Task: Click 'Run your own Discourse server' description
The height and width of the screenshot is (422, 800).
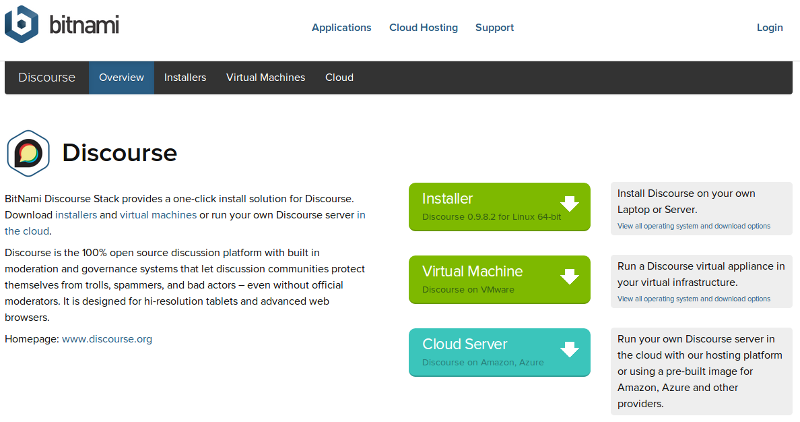Action: [699, 371]
